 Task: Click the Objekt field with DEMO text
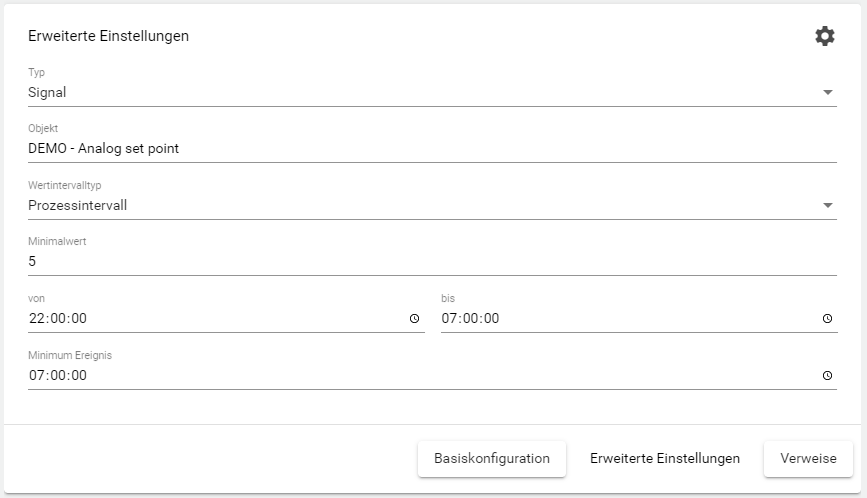pos(104,149)
